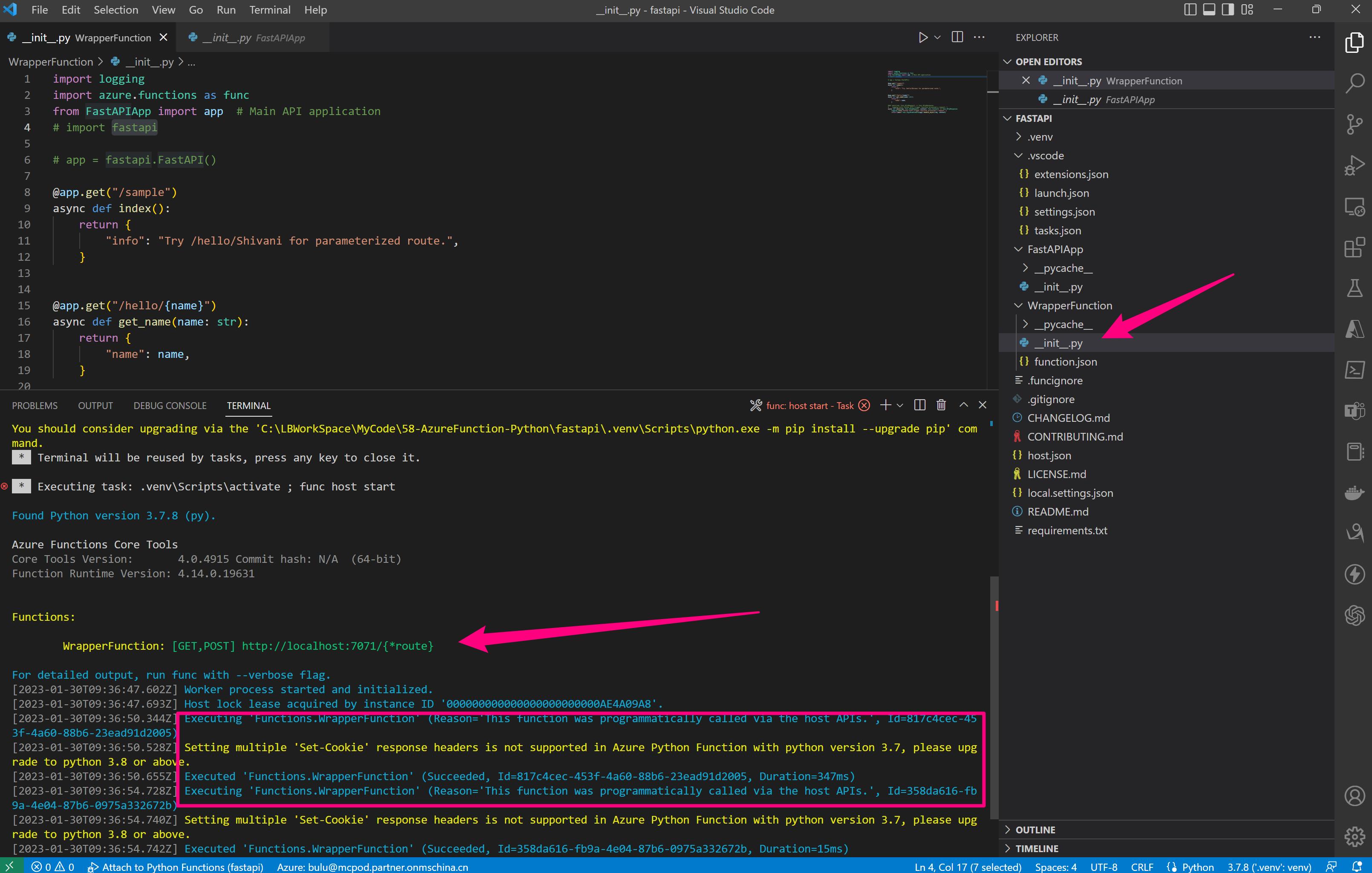Switch to the Output tab
The height and width of the screenshot is (873, 1372).
(95, 405)
